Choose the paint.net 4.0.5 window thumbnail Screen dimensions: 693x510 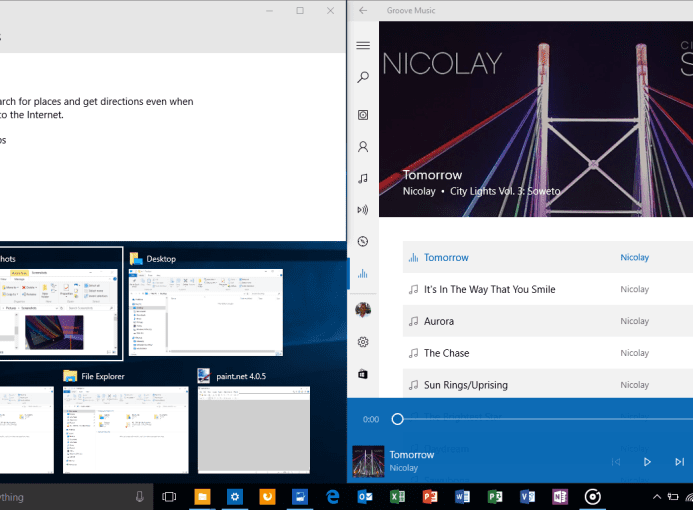coord(254,430)
